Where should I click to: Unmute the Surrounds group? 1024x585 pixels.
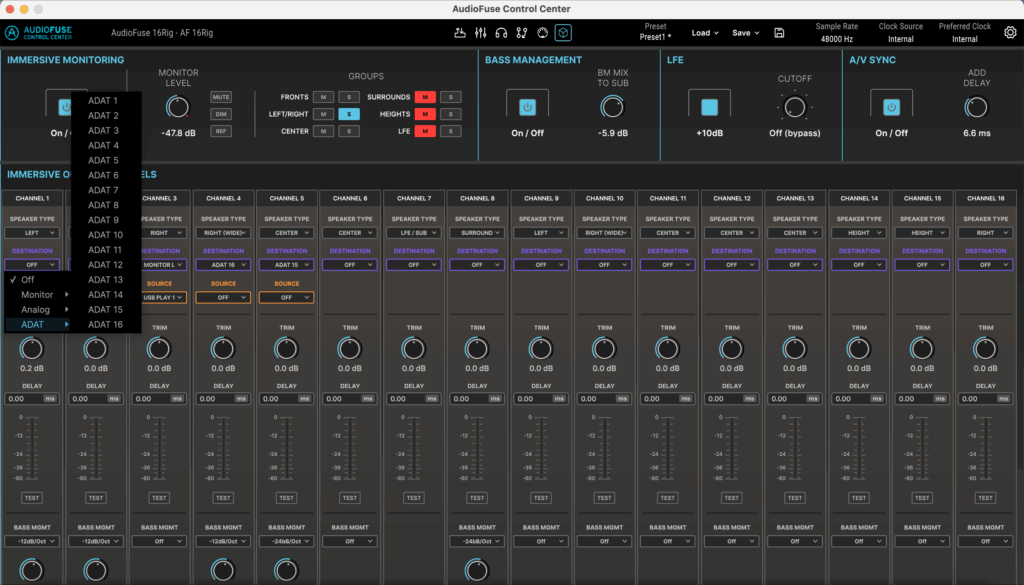(424, 97)
